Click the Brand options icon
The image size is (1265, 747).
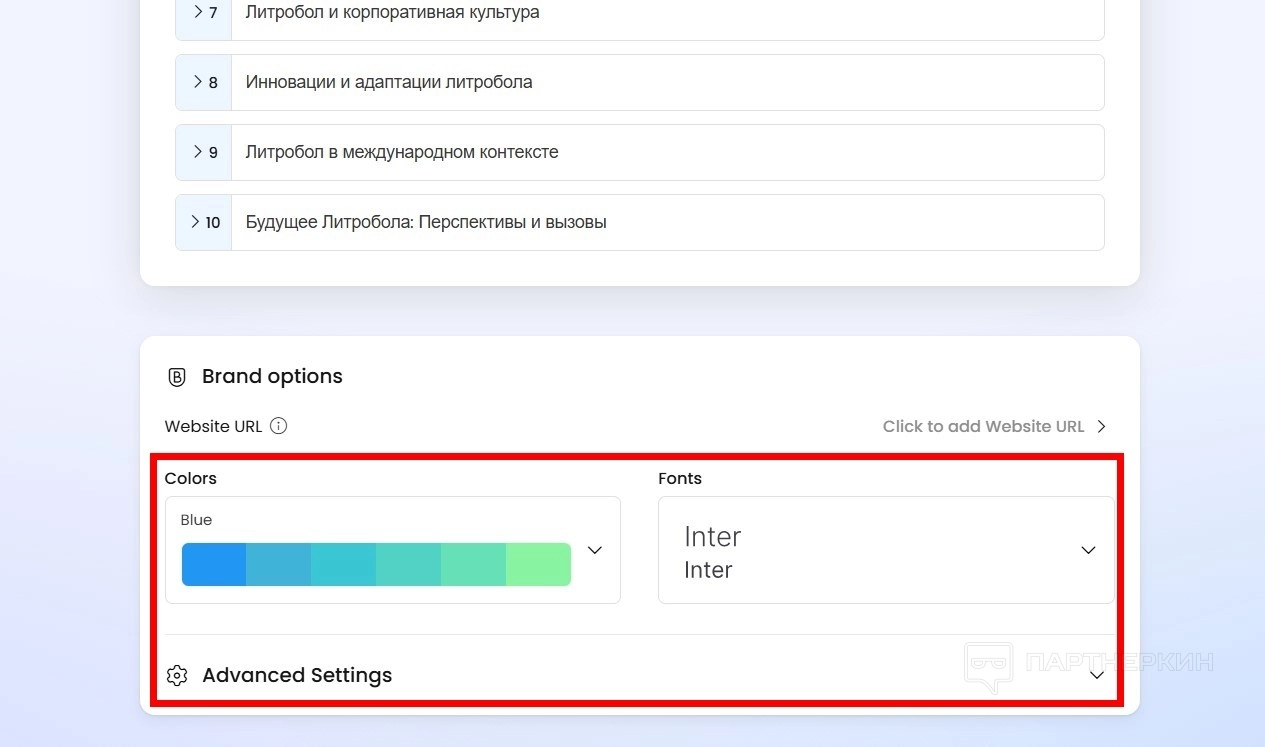tap(177, 377)
